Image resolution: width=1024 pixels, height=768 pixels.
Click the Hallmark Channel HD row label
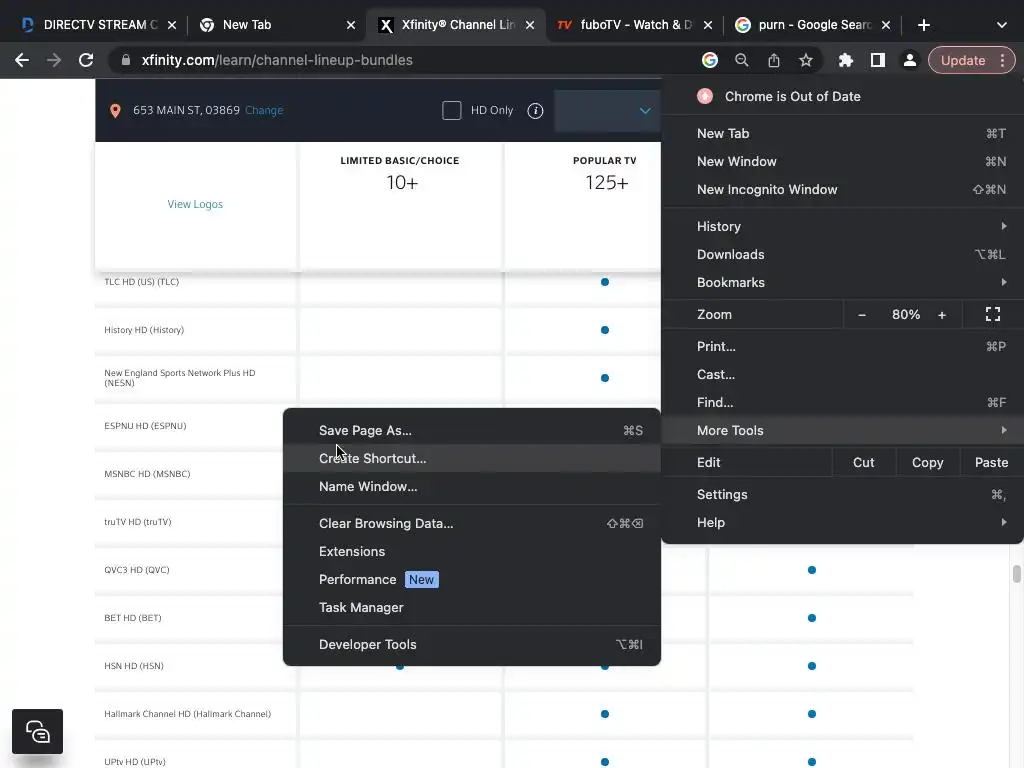point(187,714)
